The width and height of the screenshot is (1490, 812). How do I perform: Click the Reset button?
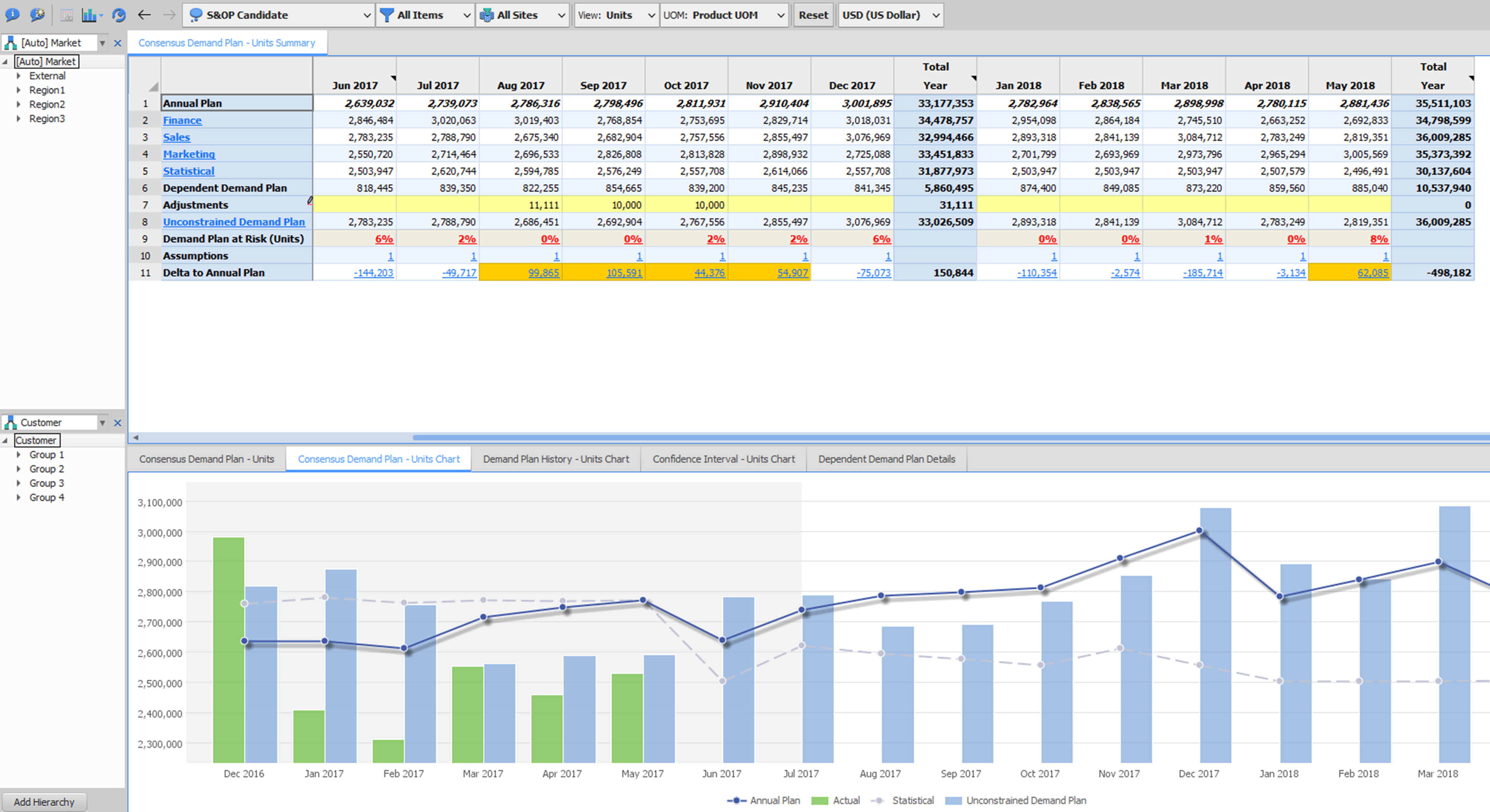[813, 15]
